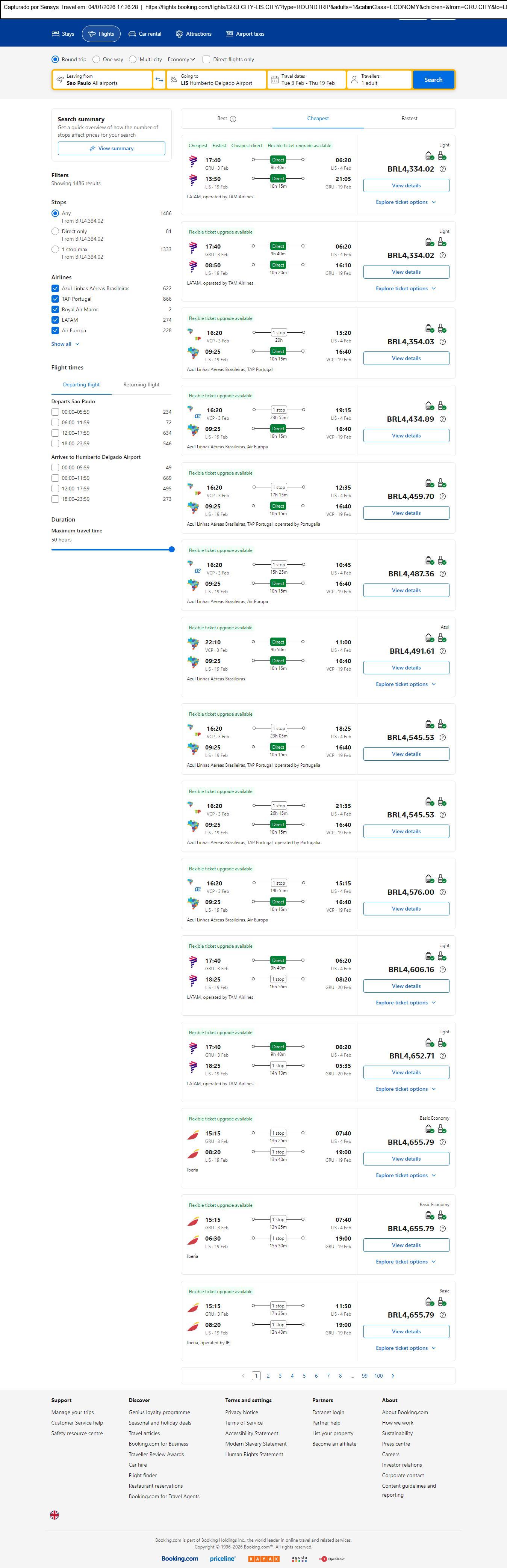Click the info icon beside the Best tab

233,119
